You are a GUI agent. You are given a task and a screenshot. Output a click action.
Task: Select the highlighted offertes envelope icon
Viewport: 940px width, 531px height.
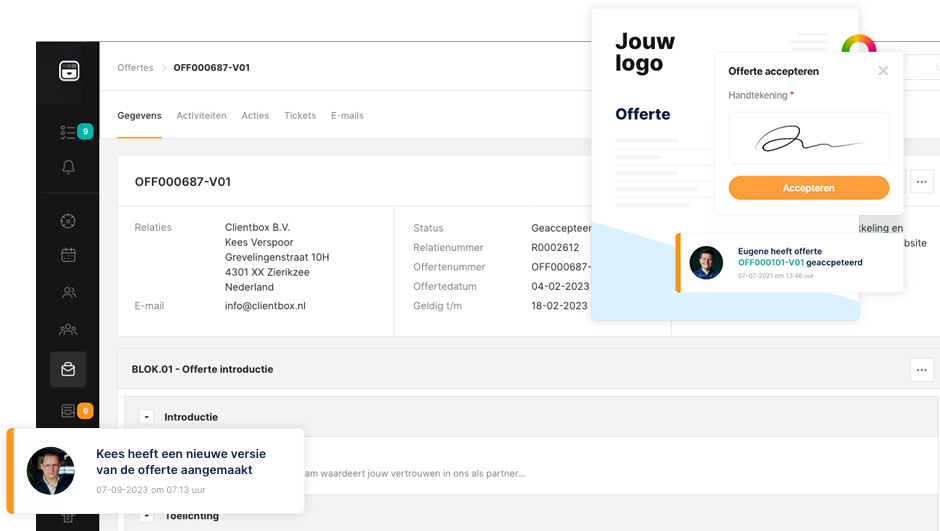tap(68, 369)
